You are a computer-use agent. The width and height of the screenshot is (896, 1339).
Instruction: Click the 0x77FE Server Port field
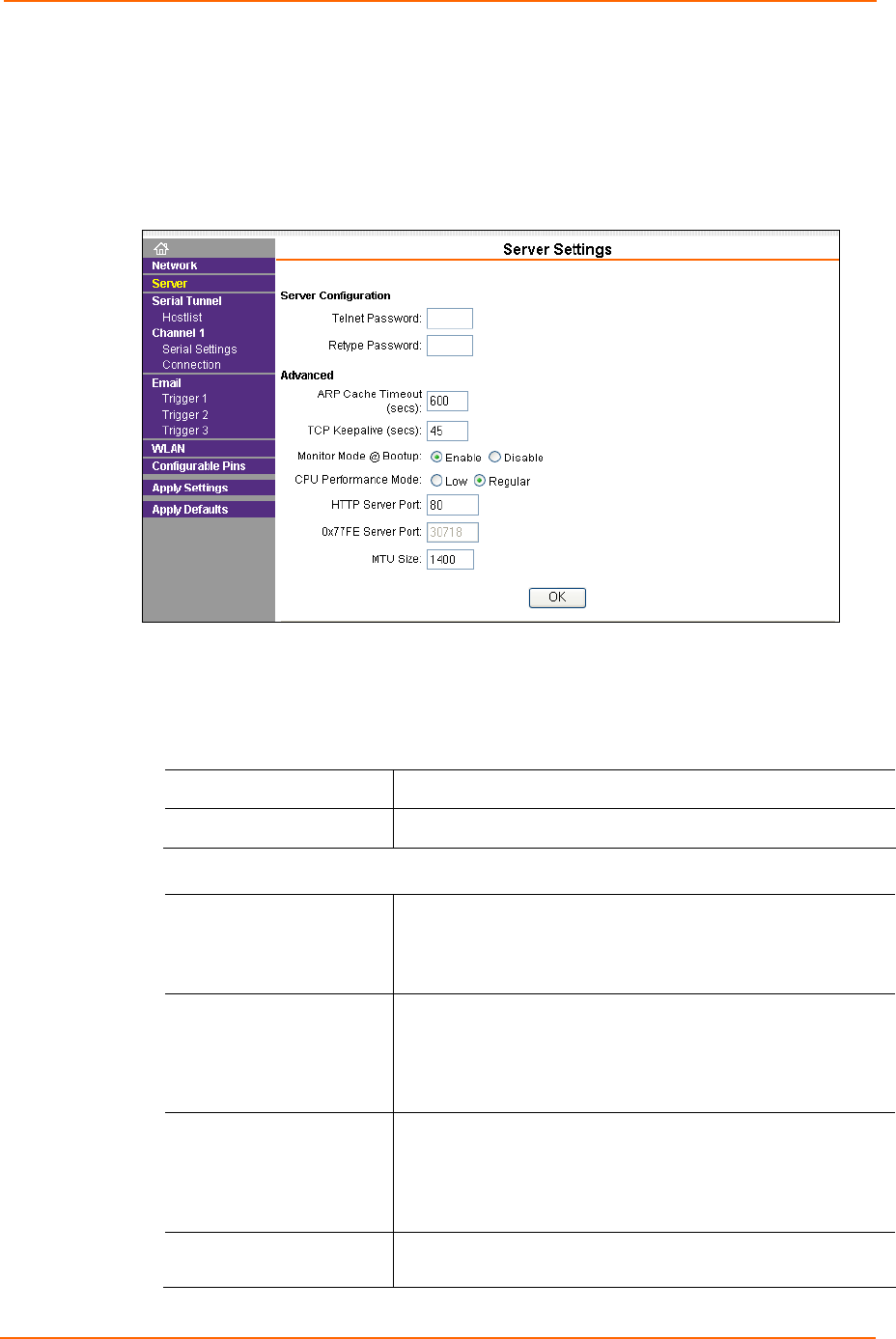point(453,532)
